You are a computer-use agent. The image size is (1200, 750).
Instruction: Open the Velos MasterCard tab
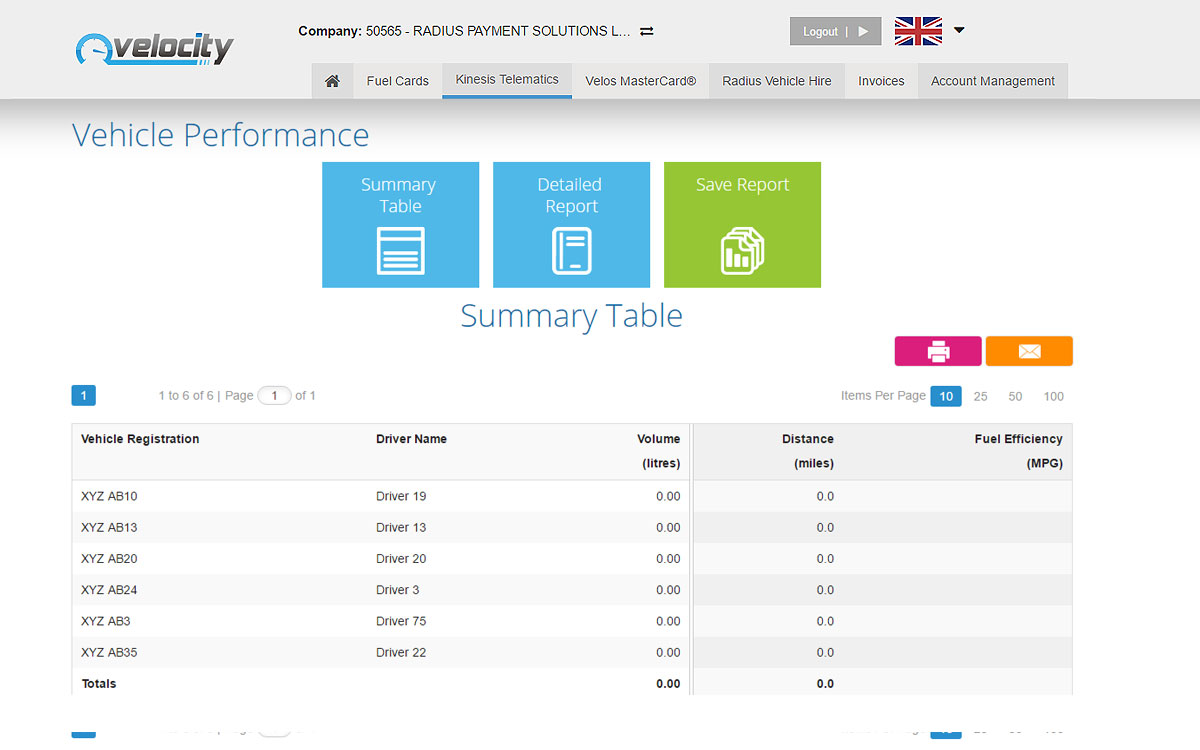pos(641,81)
